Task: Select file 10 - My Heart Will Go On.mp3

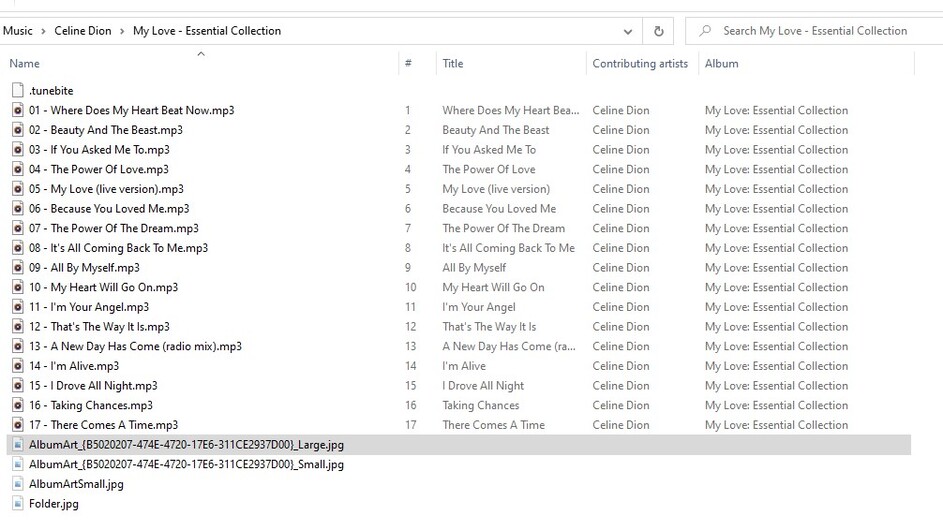Action: 103,287
